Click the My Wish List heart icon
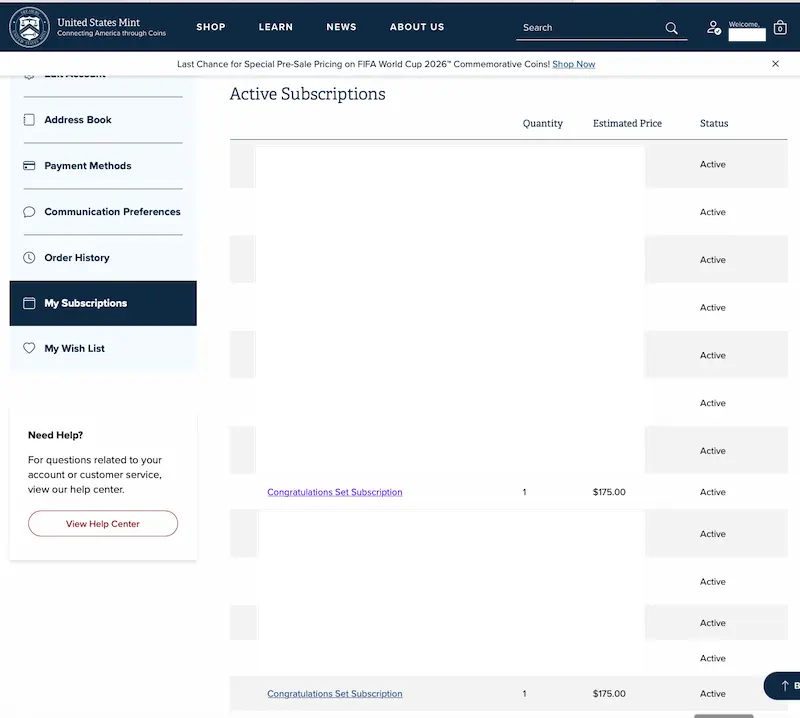 (x=29, y=348)
